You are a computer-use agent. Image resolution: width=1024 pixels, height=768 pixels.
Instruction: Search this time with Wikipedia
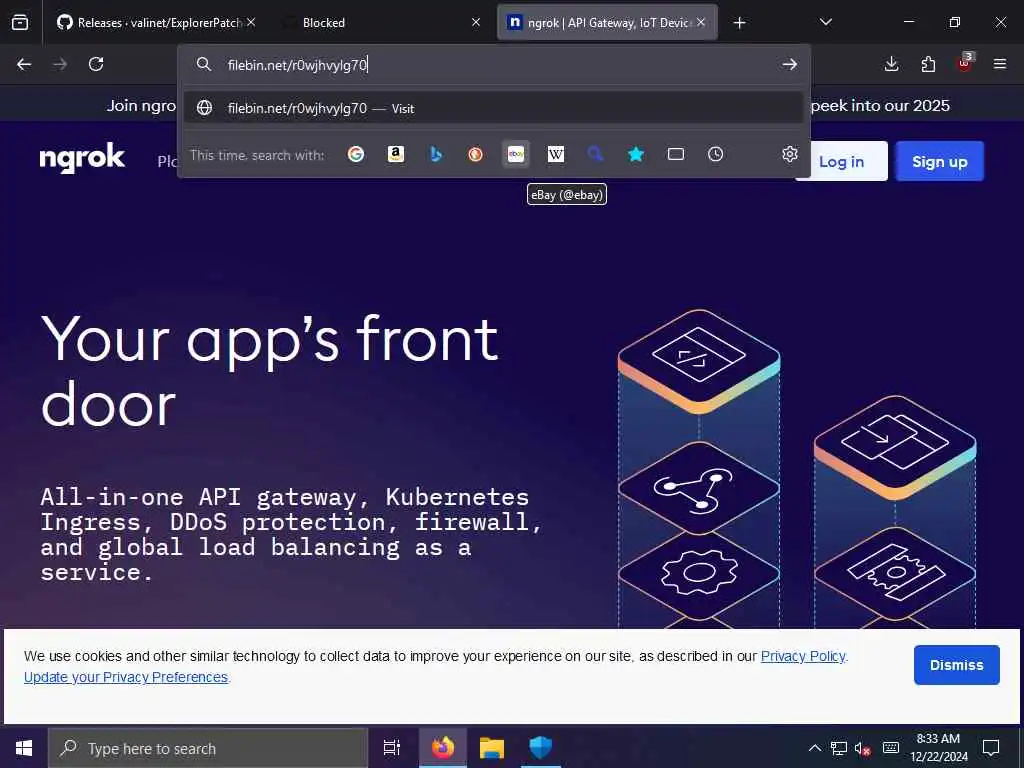pyautogui.click(x=556, y=154)
